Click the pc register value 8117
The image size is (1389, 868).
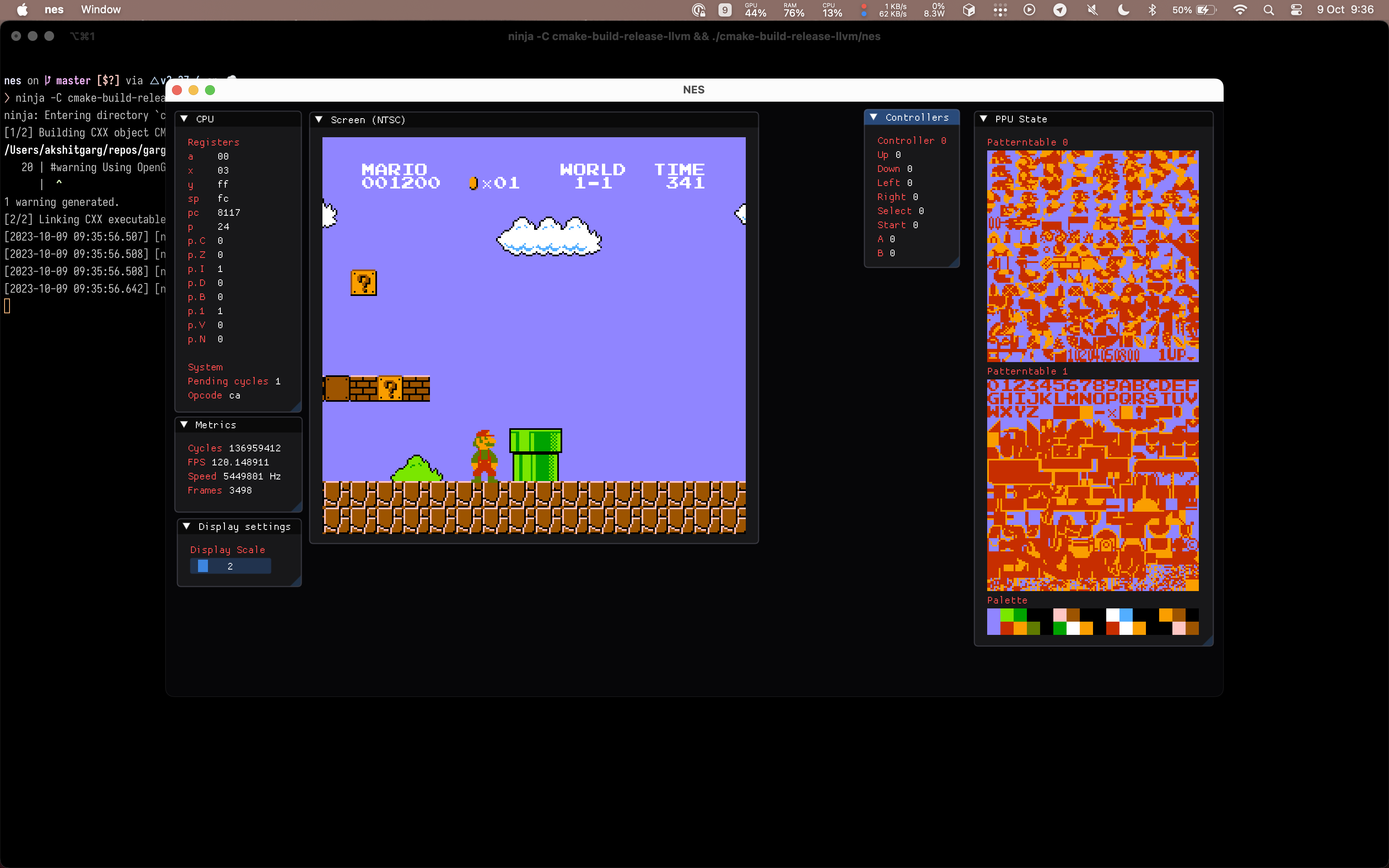coord(229,212)
